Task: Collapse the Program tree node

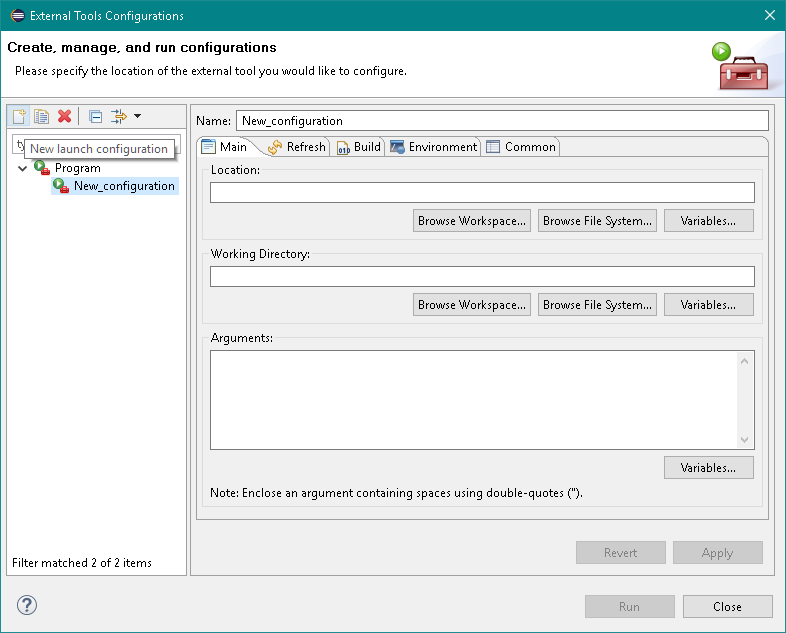Action: (x=22, y=168)
